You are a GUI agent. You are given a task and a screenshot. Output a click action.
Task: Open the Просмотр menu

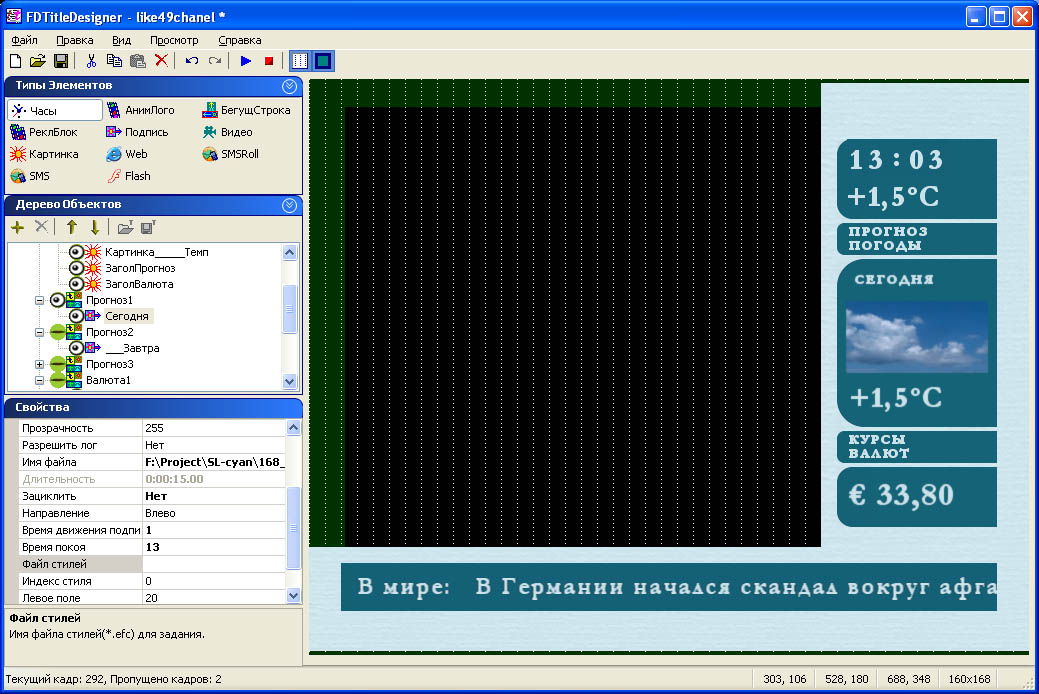(x=174, y=40)
